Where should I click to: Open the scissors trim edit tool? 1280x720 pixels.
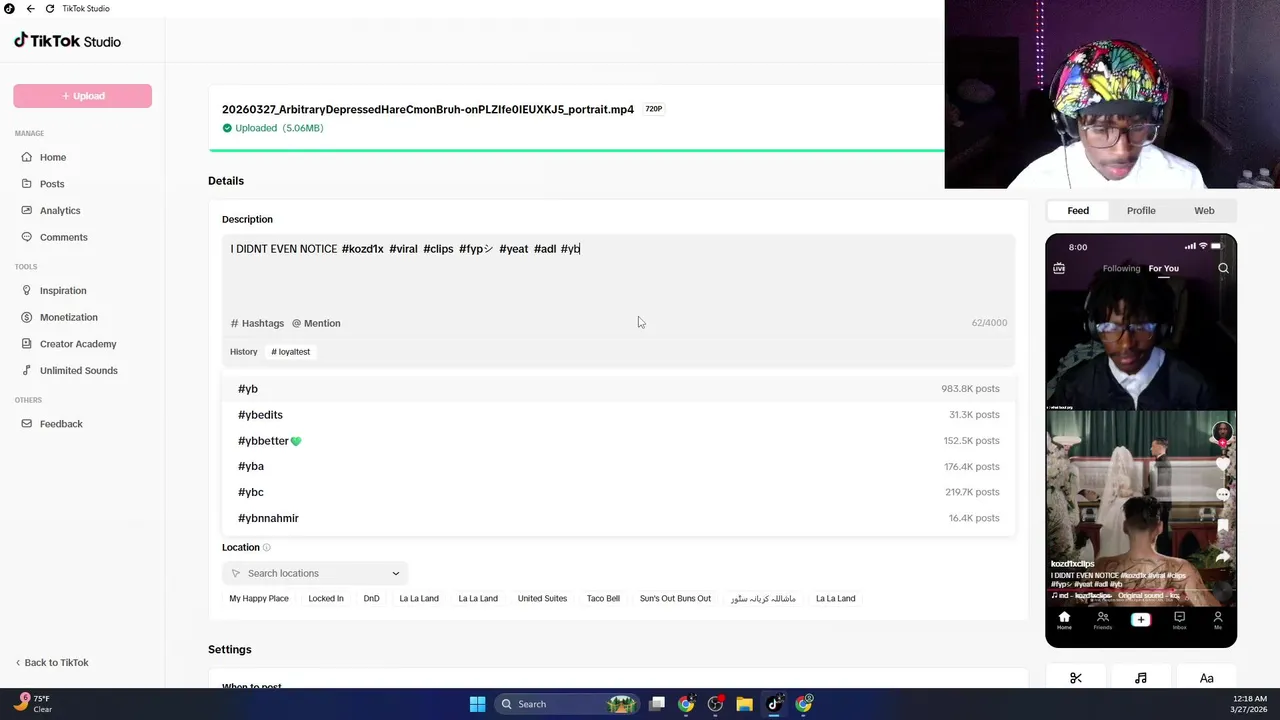(1076, 678)
